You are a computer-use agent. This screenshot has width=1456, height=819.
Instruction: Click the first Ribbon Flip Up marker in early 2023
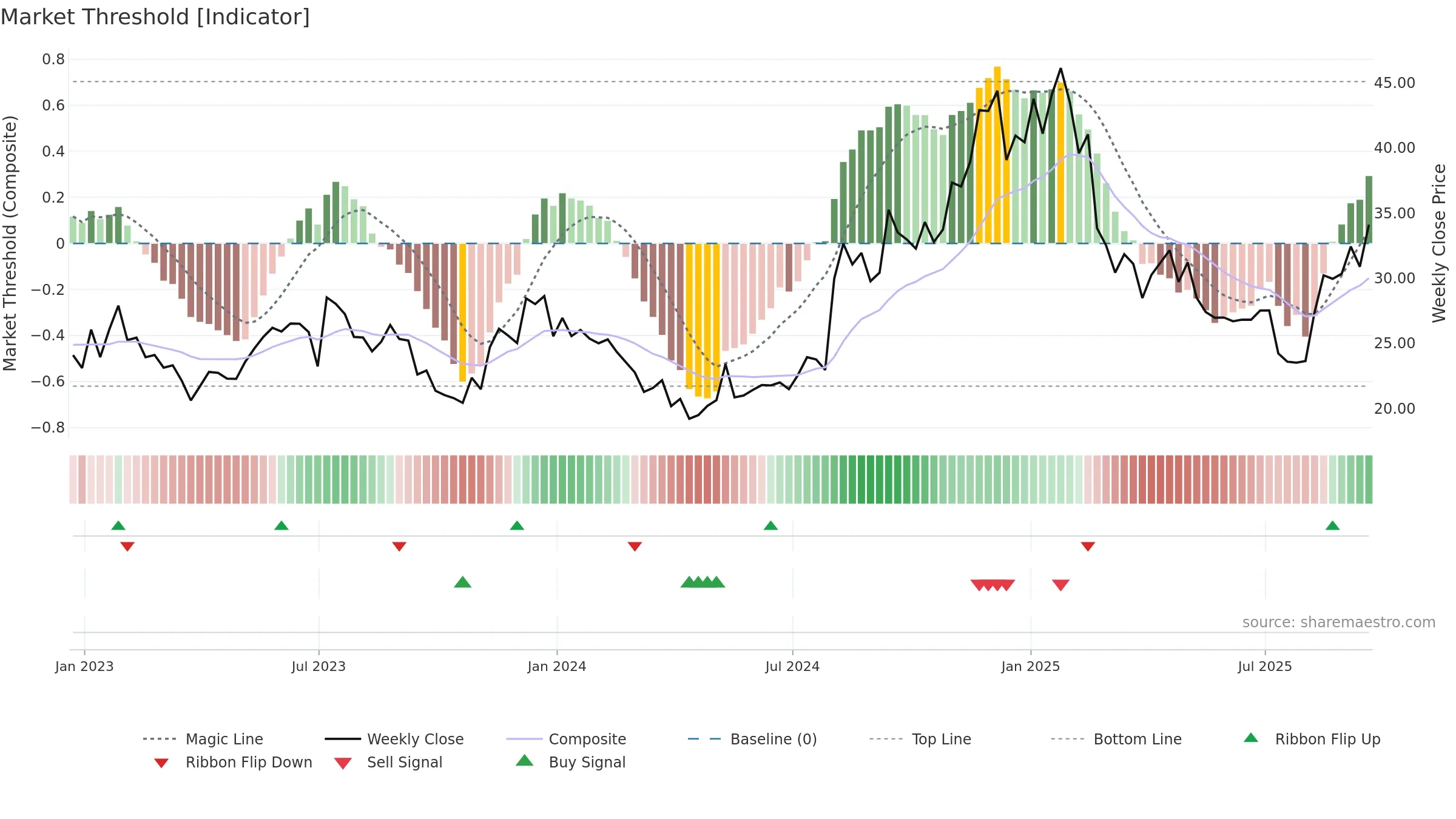point(118,525)
